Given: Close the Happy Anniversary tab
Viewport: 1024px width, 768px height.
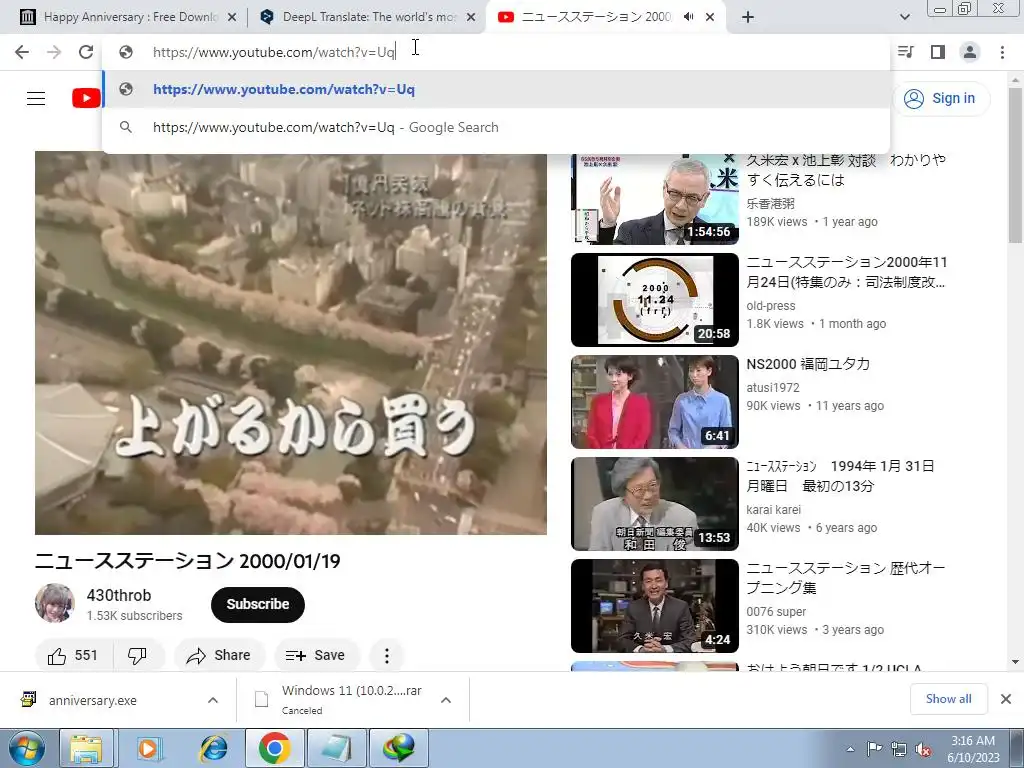Looking at the screenshot, I should (232, 18).
